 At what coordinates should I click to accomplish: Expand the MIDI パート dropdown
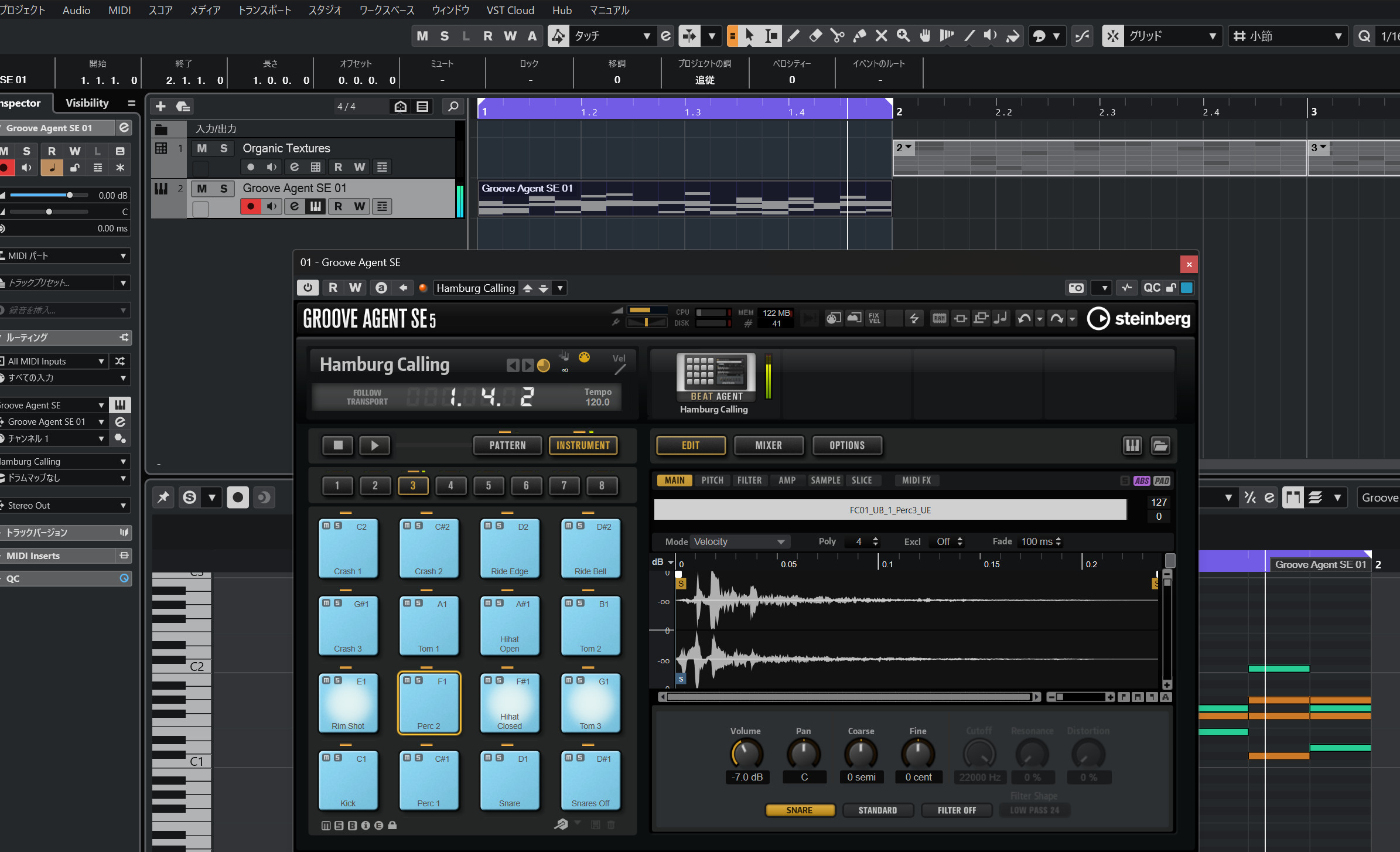point(64,256)
